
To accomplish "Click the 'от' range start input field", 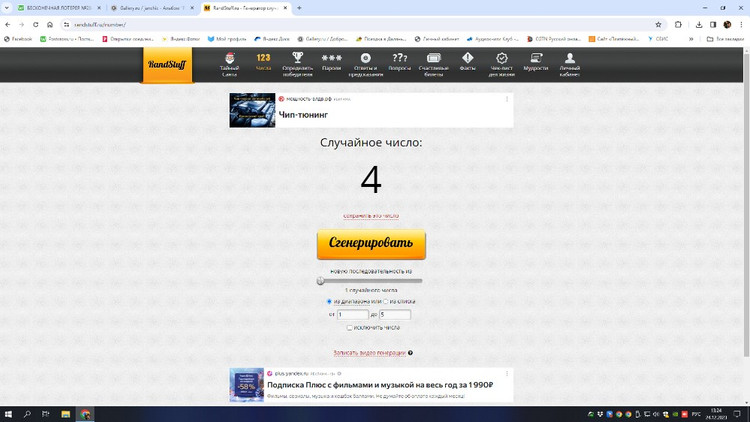I will (353, 314).
